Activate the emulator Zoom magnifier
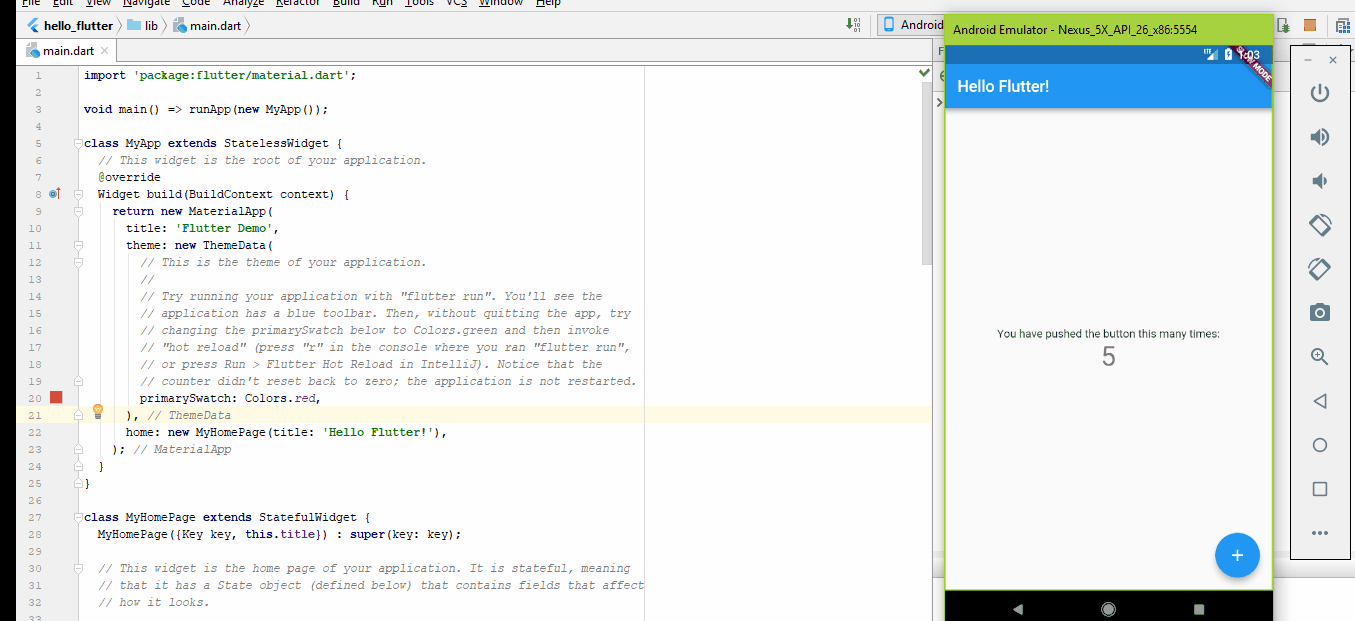The image size is (1355, 621). pyautogui.click(x=1320, y=357)
